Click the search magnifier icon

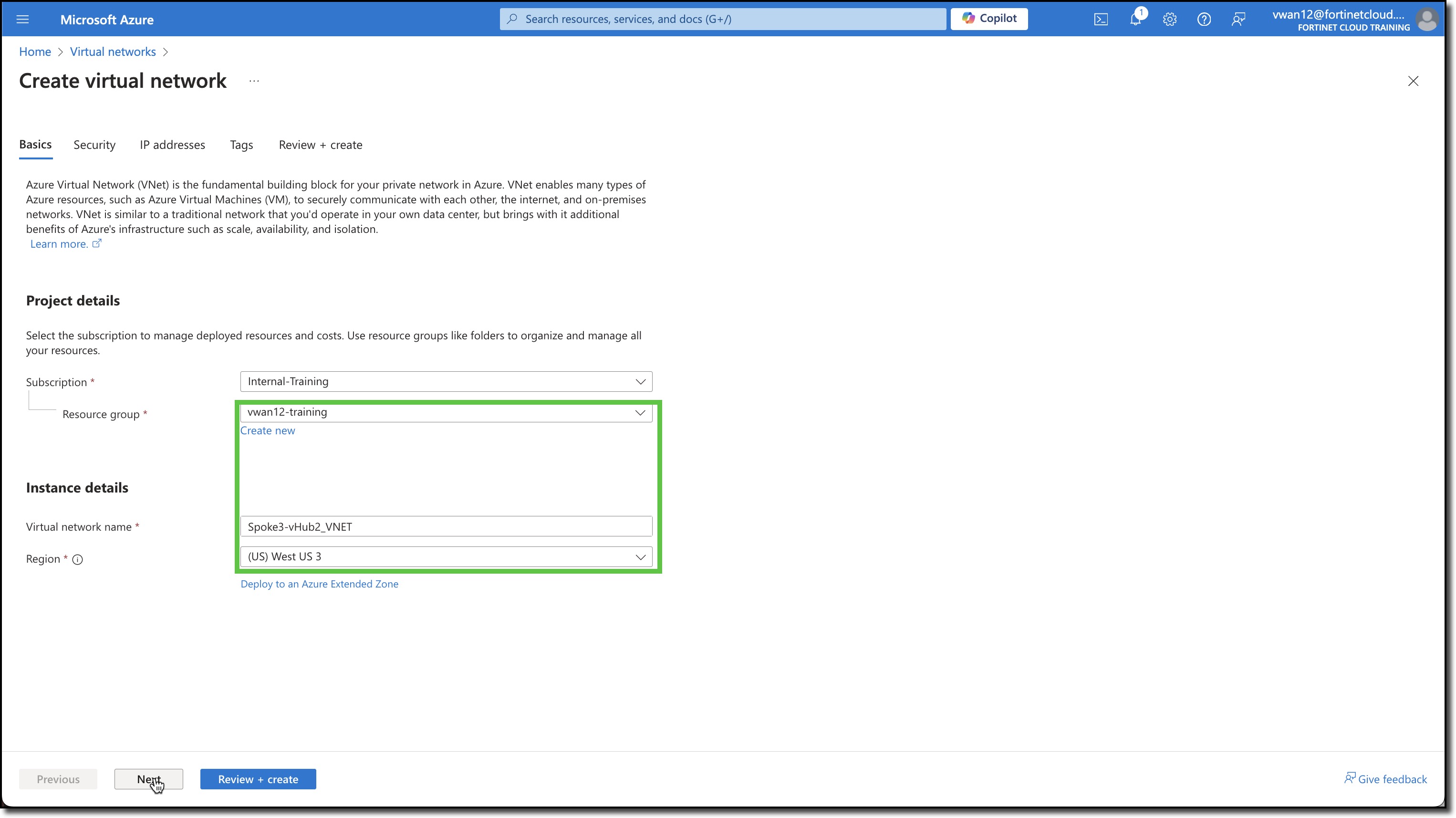[512, 19]
